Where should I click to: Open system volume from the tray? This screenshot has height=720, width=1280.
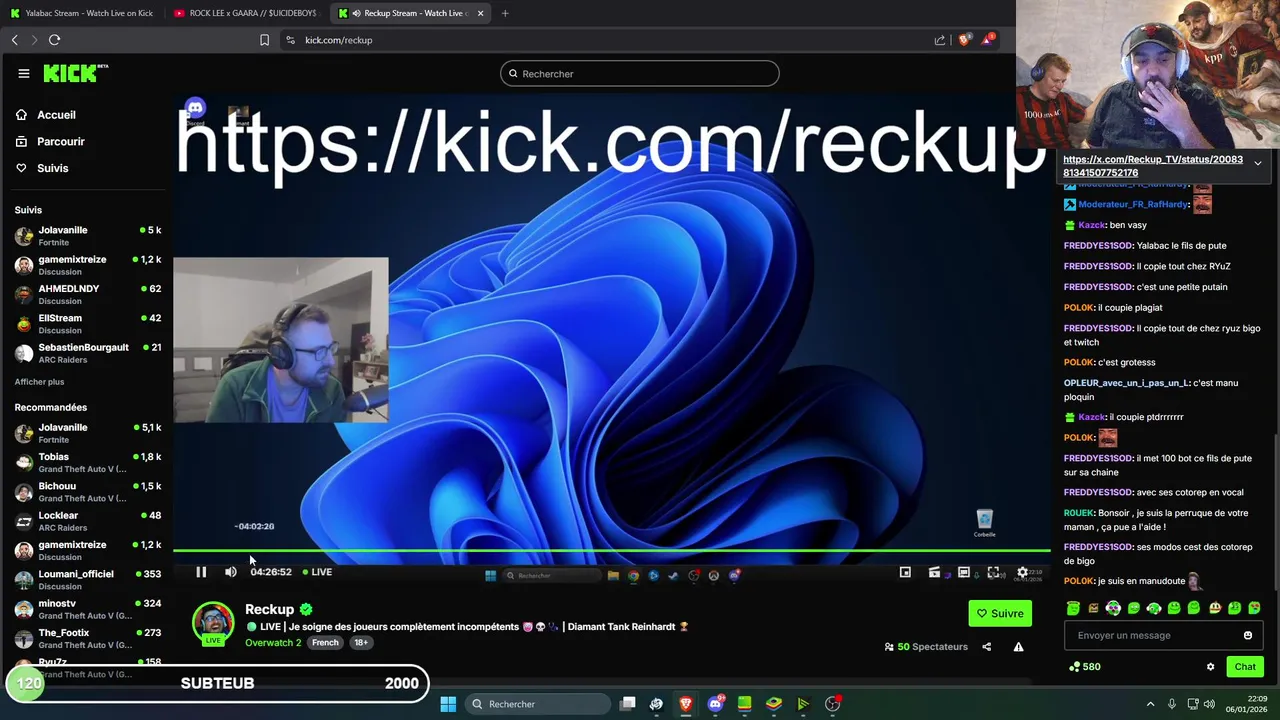pyautogui.click(x=1209, y=704)
